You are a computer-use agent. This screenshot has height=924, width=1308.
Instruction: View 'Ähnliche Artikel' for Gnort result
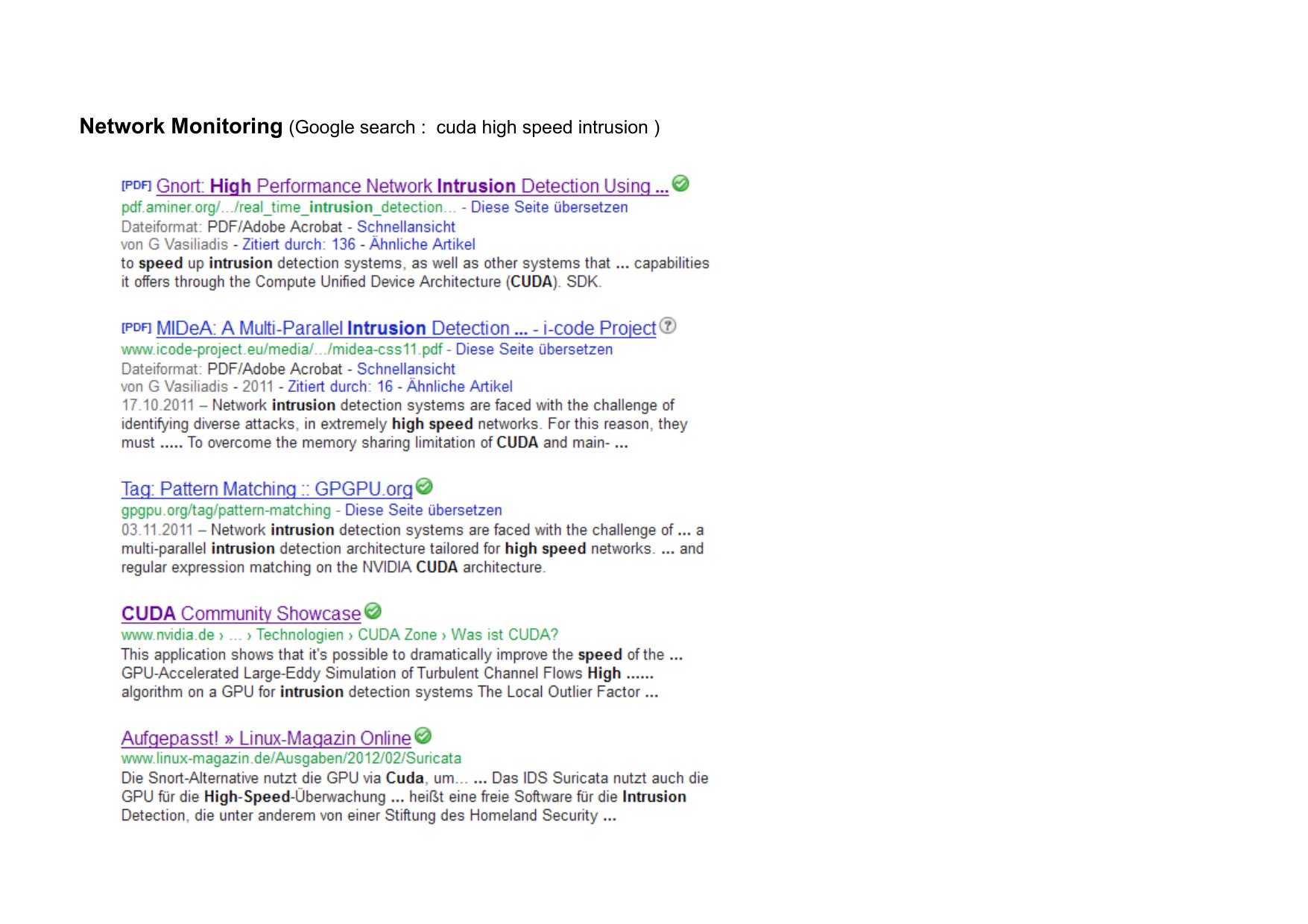[x=422, y=244]
